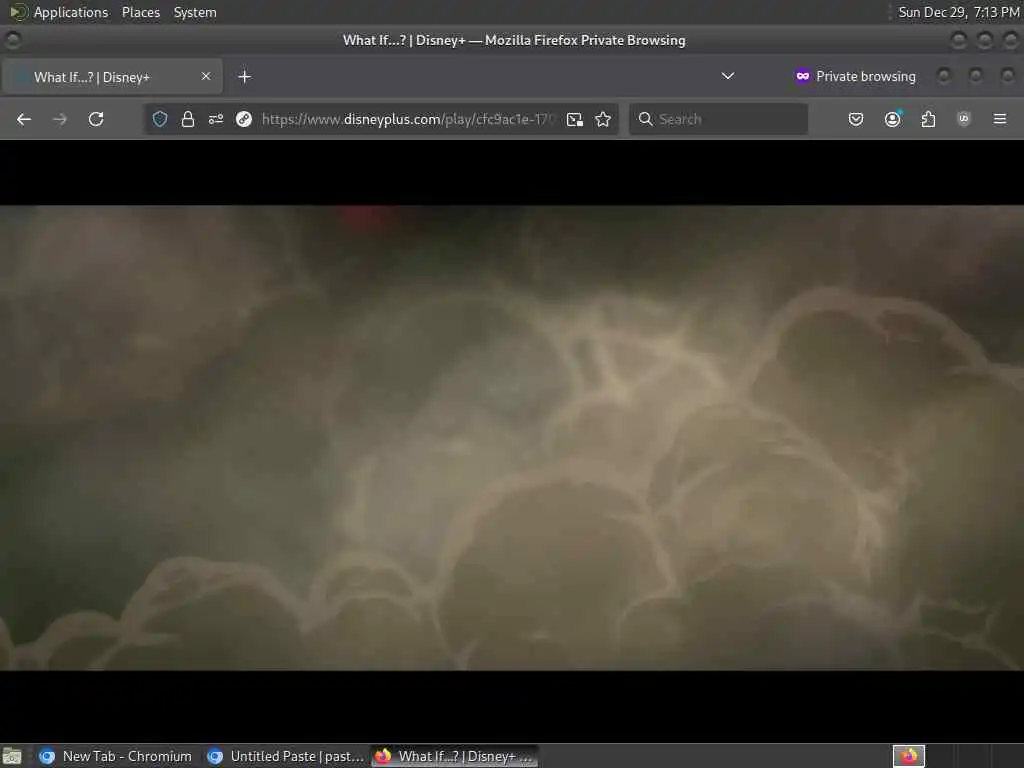Click the Disney+ URL in address bar
This screenshot has height=768, width=1024.
(408, 119)
